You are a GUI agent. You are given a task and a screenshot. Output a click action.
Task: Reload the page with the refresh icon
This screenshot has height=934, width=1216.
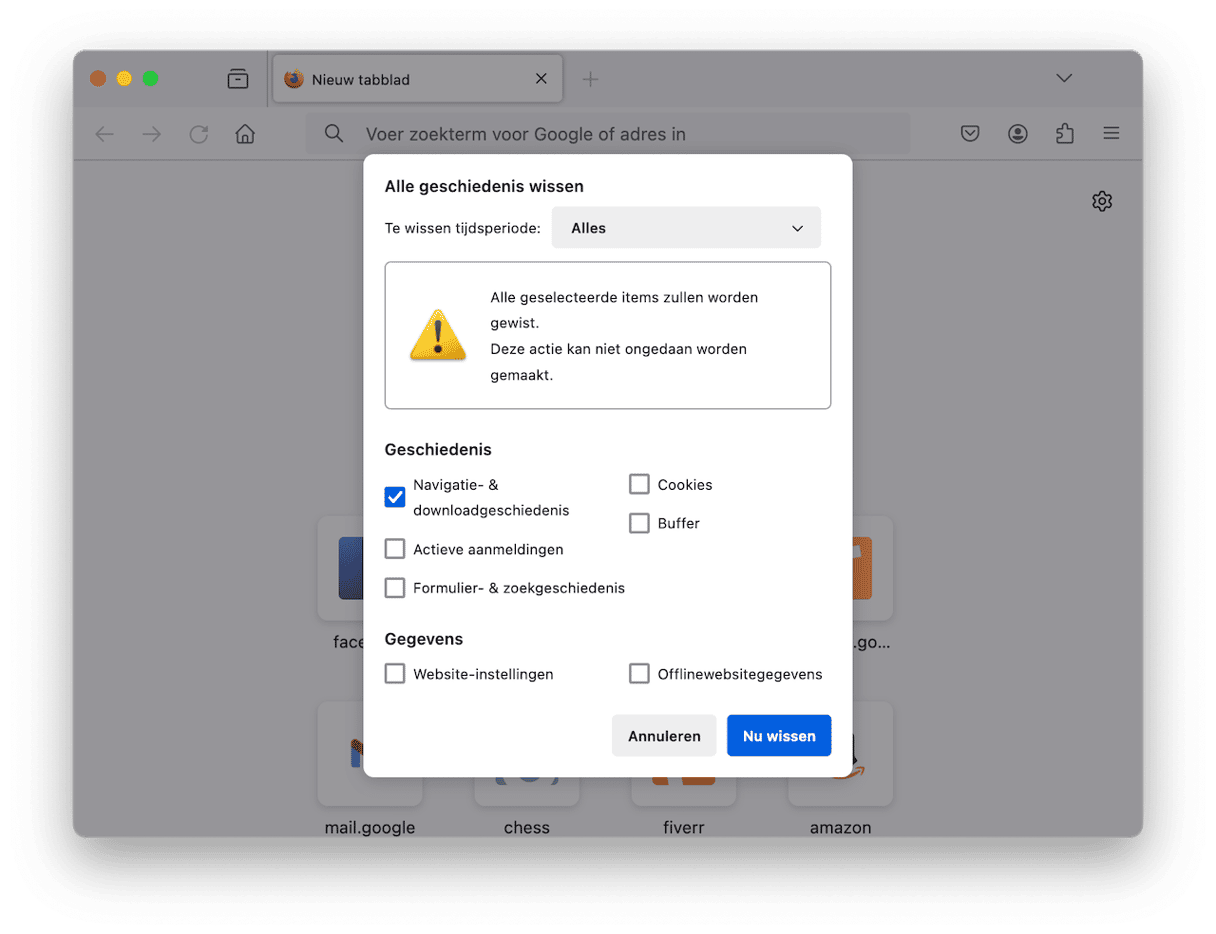pyautogui.click(x=199, y=134)
